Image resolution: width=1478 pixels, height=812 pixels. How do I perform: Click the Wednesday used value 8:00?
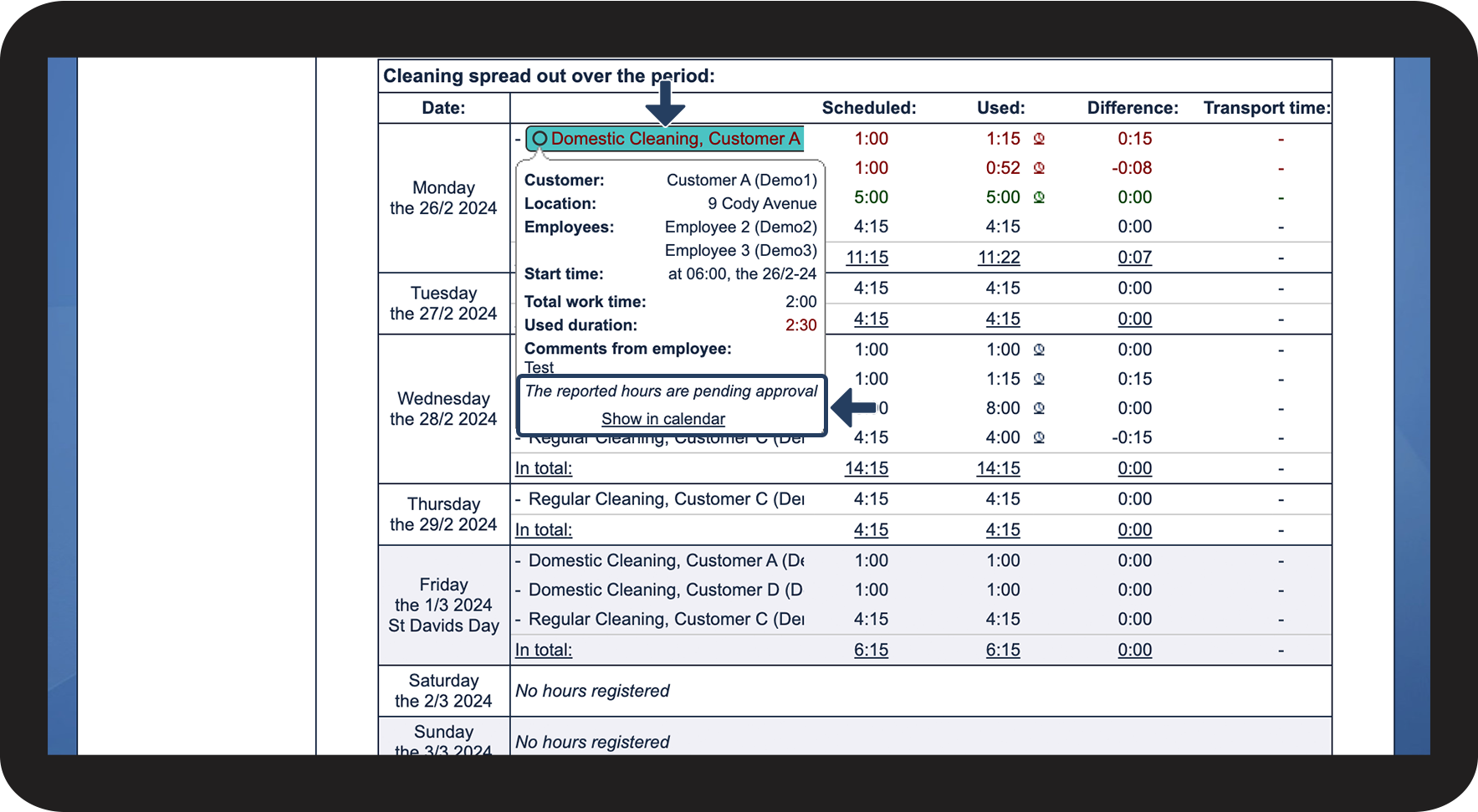(1003, 408)
